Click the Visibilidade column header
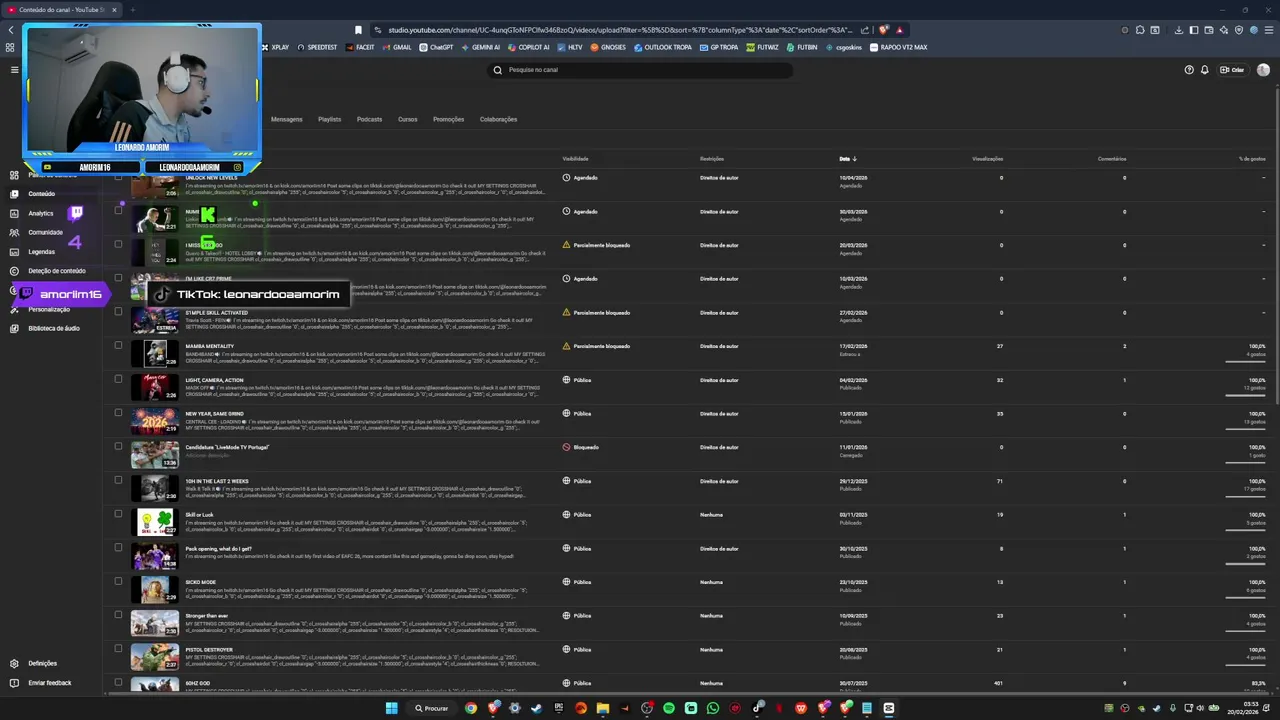The height and width of the screenshot is (720, 1280). coord(575,159)
